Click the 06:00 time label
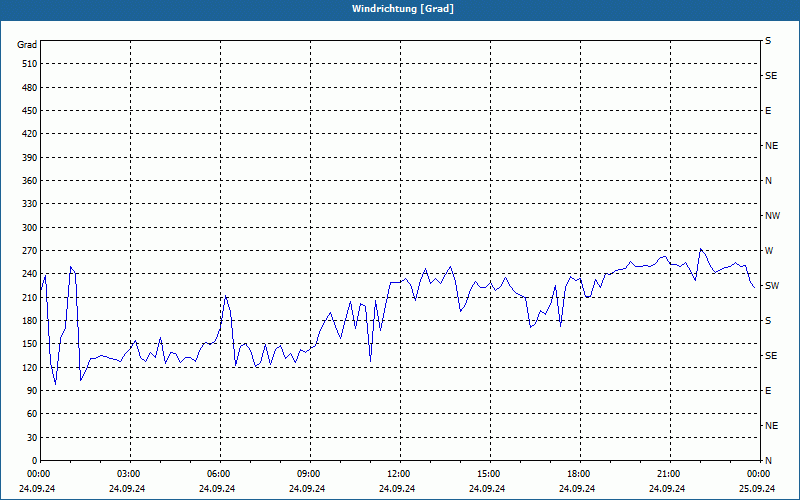The height and width of the screenshot is (500, 800). tap(218, 474)
